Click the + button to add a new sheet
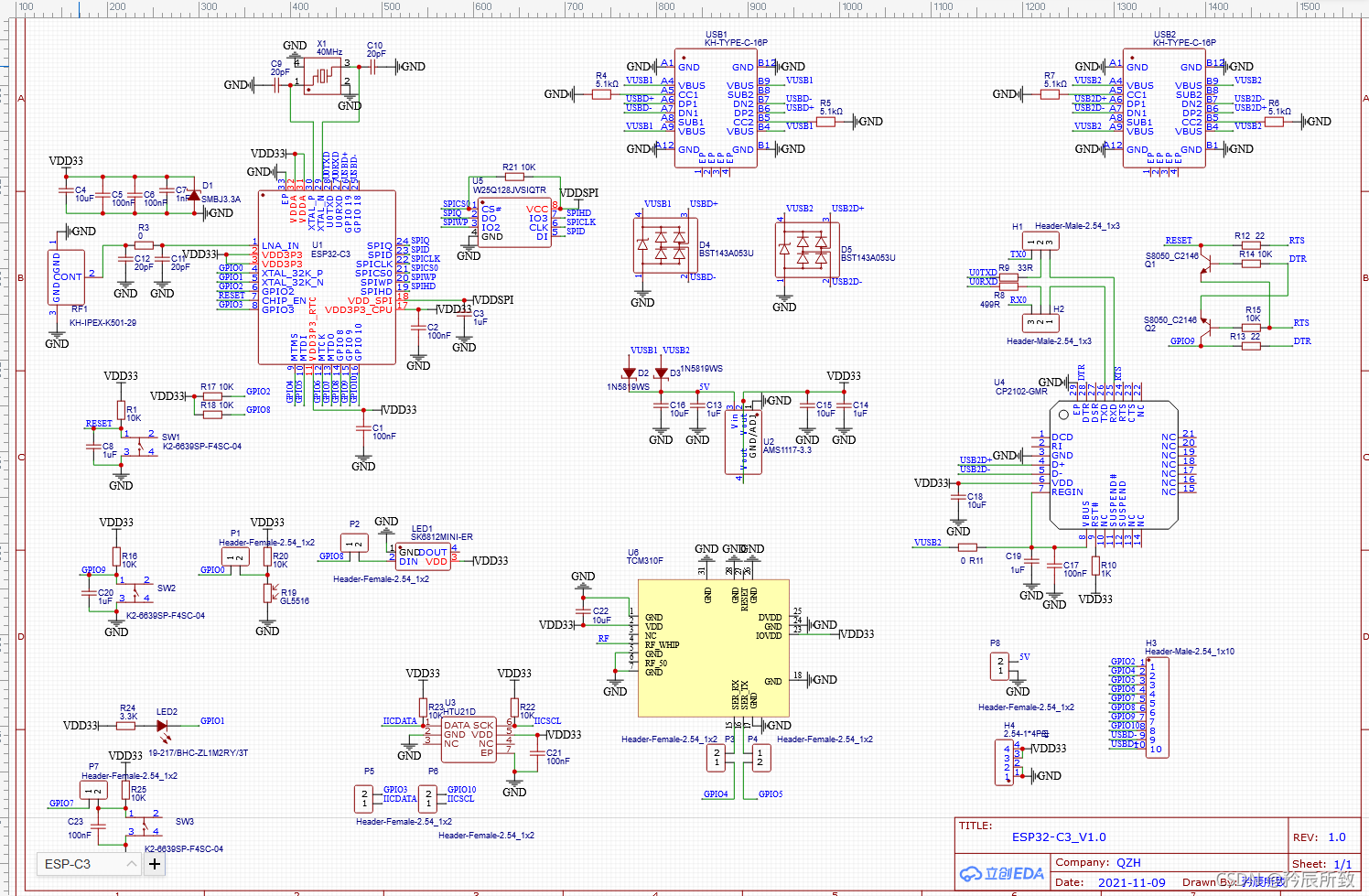This screenshot has width=1369, height=896. [x=154, y=864]
